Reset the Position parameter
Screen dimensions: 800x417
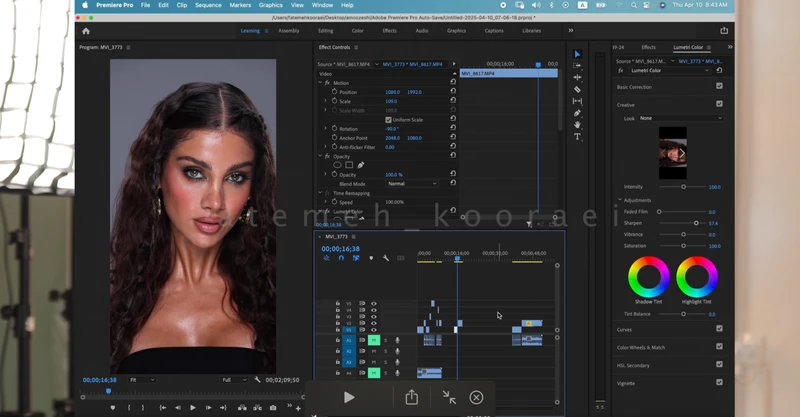click(453, 91)
